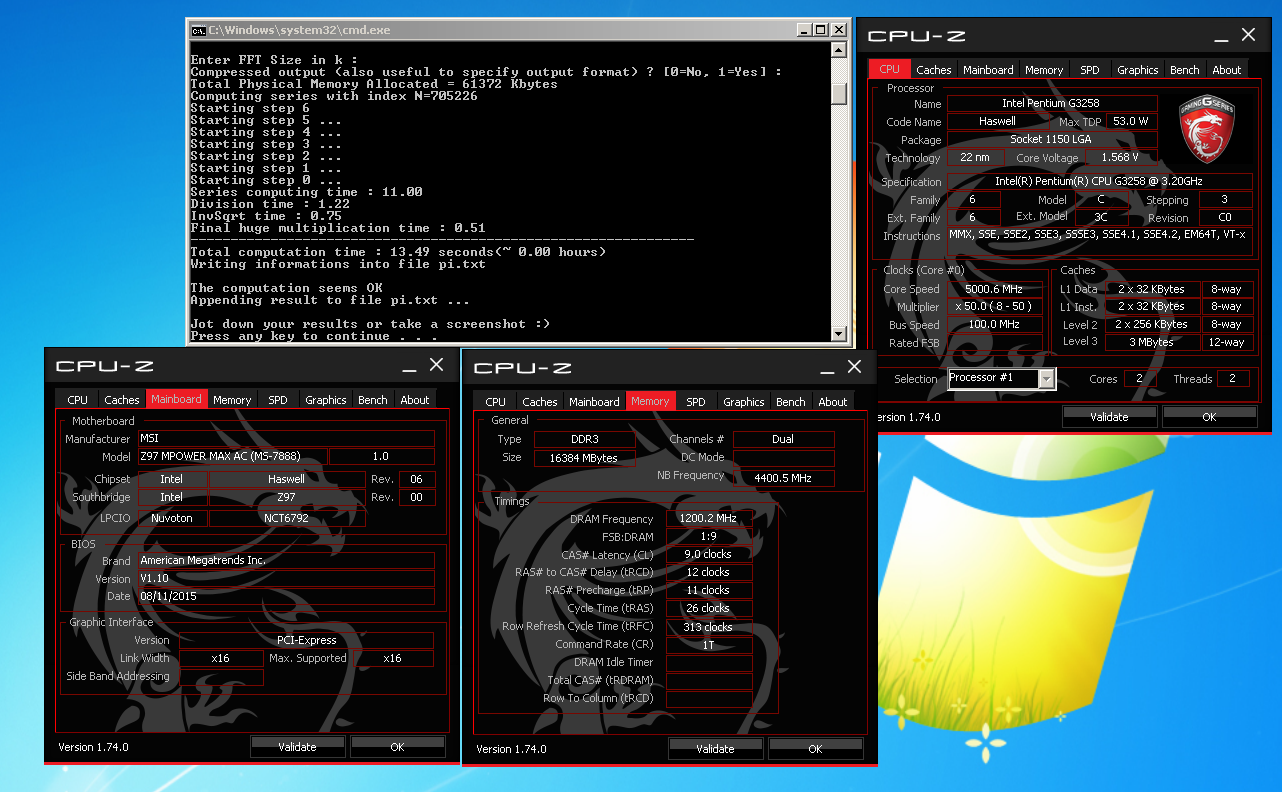Open Bench tab in Memory CPU-Z window
Screen dimensions: 1282x792
point(791,402)
